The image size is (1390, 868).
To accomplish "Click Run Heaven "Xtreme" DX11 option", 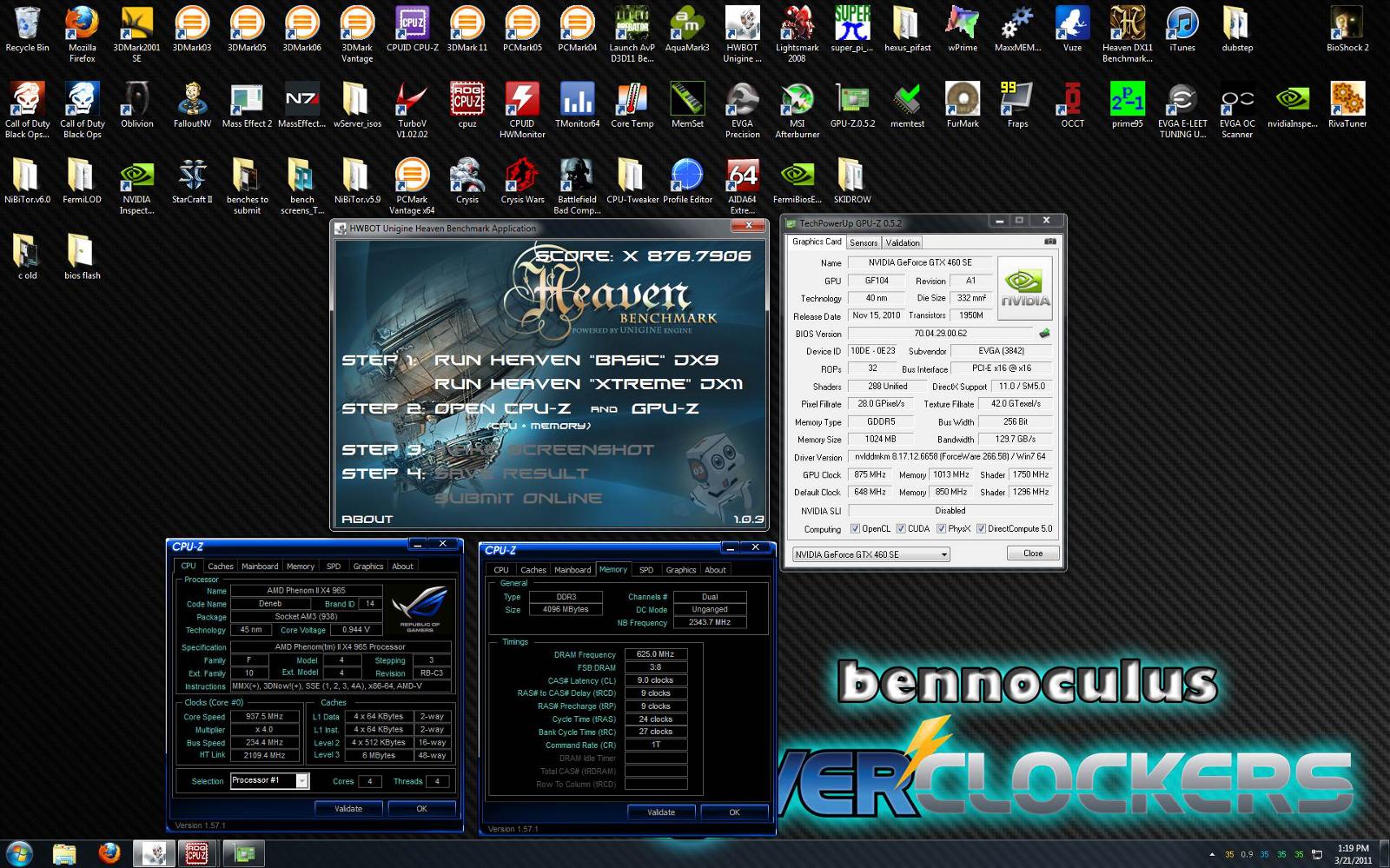I will pyautogui.click(x=588, y=384).
